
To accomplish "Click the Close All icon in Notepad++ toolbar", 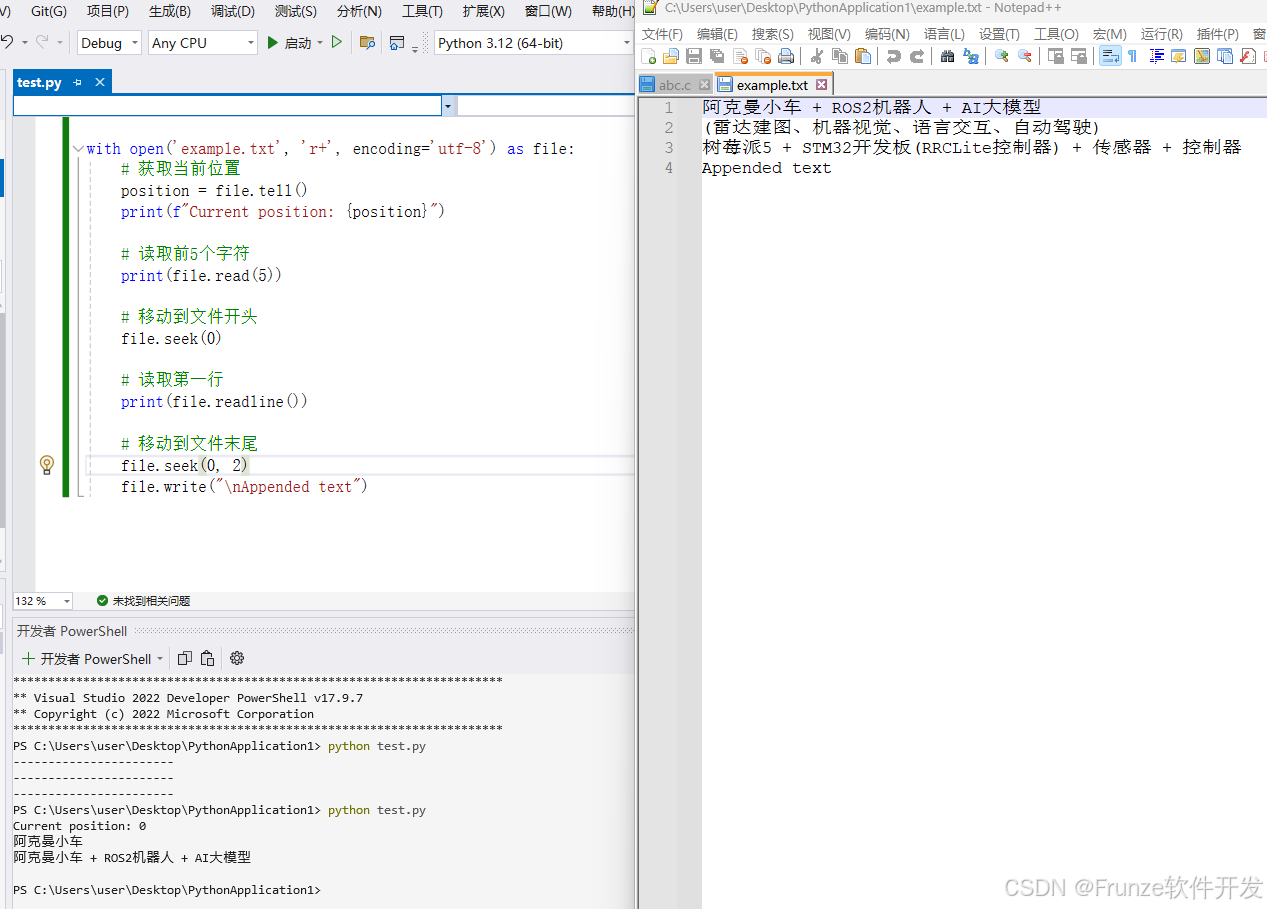I will 763,56.
